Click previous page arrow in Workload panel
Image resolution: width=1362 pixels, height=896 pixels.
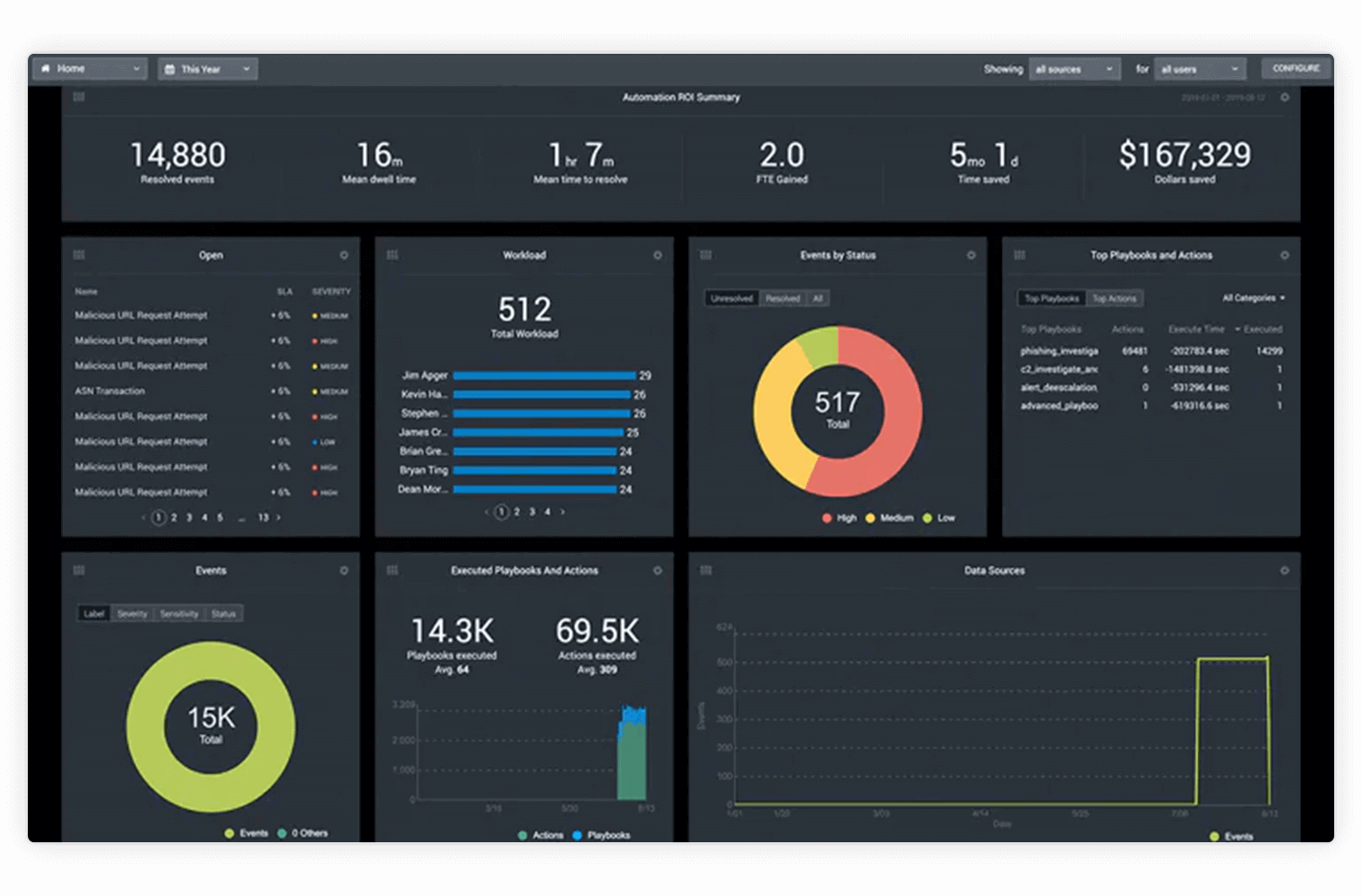(487, 512)
